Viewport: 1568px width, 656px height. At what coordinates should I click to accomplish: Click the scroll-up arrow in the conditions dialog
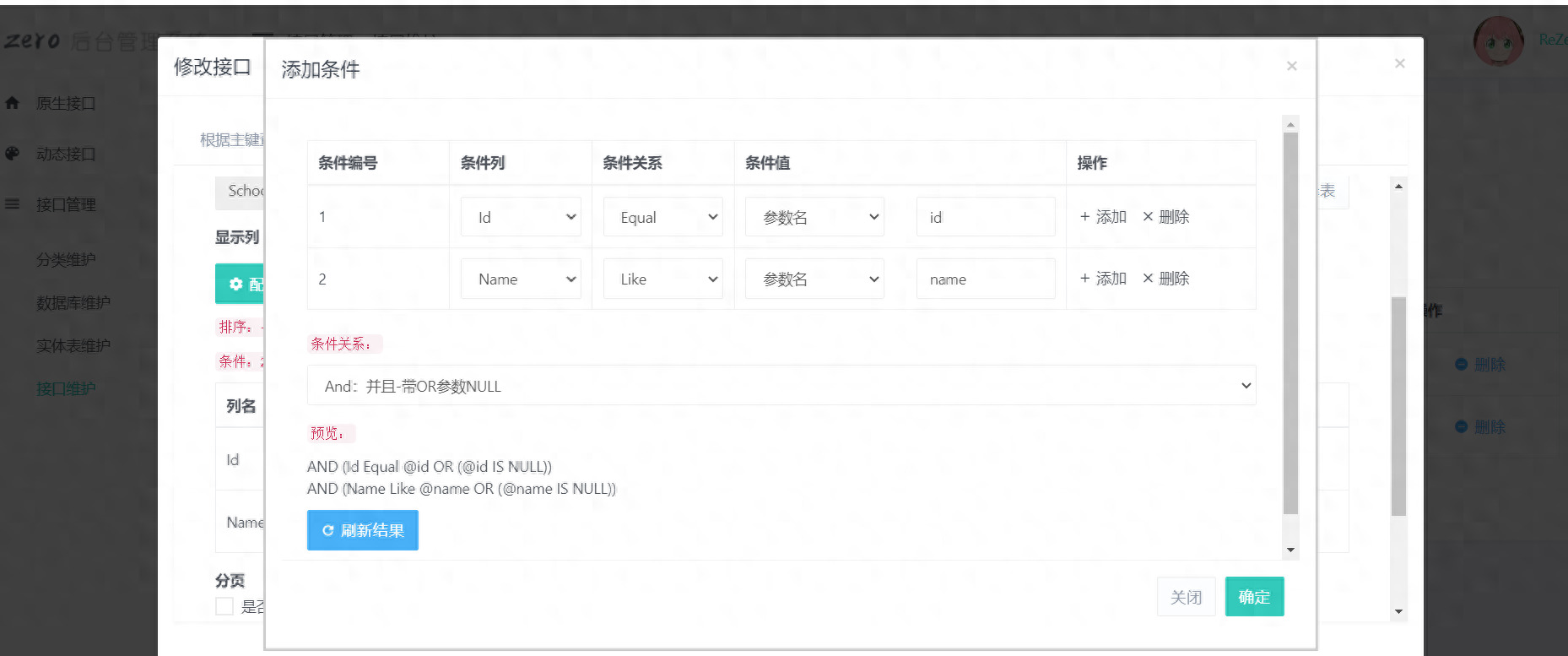[1290, 124]
